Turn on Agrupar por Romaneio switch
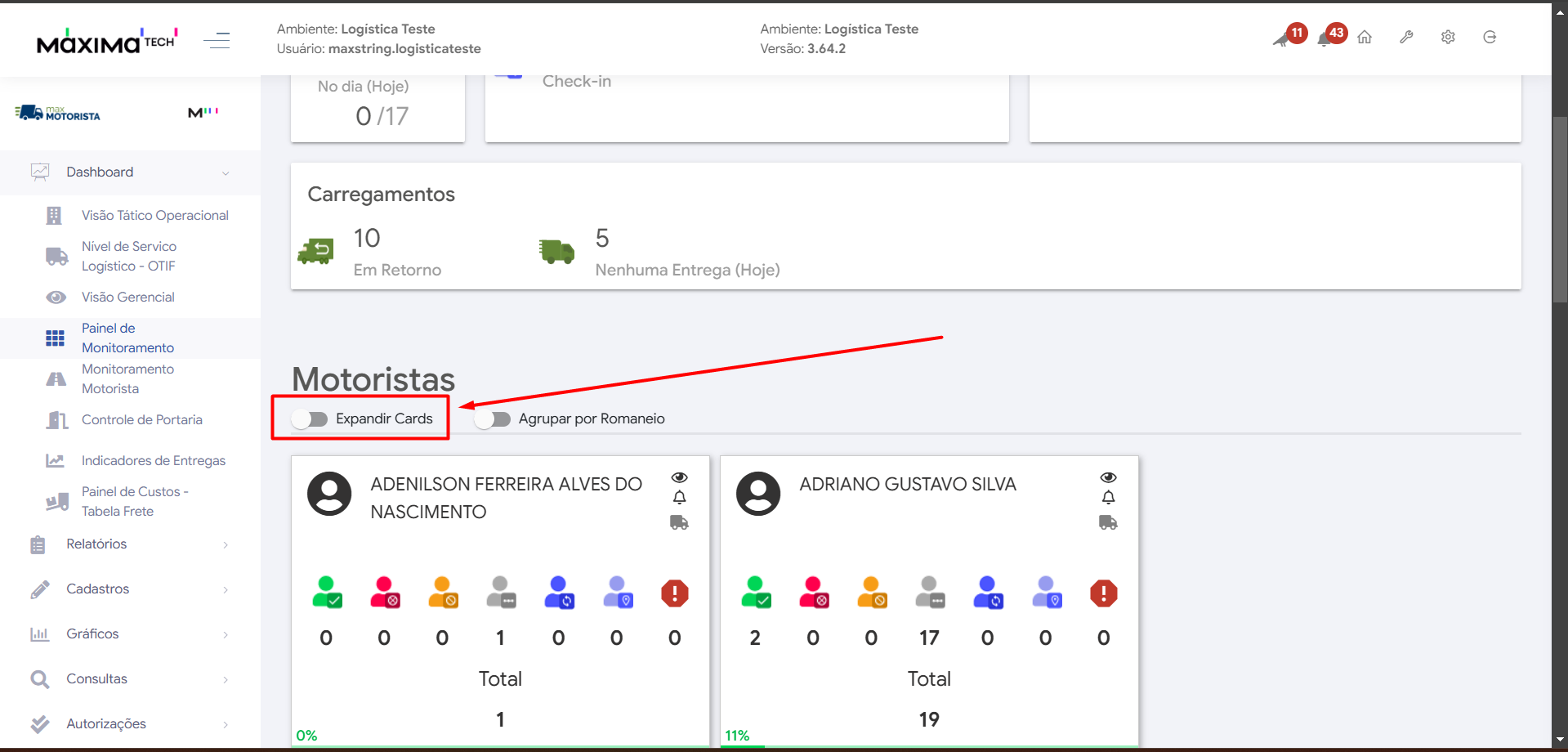 point(494,419)
